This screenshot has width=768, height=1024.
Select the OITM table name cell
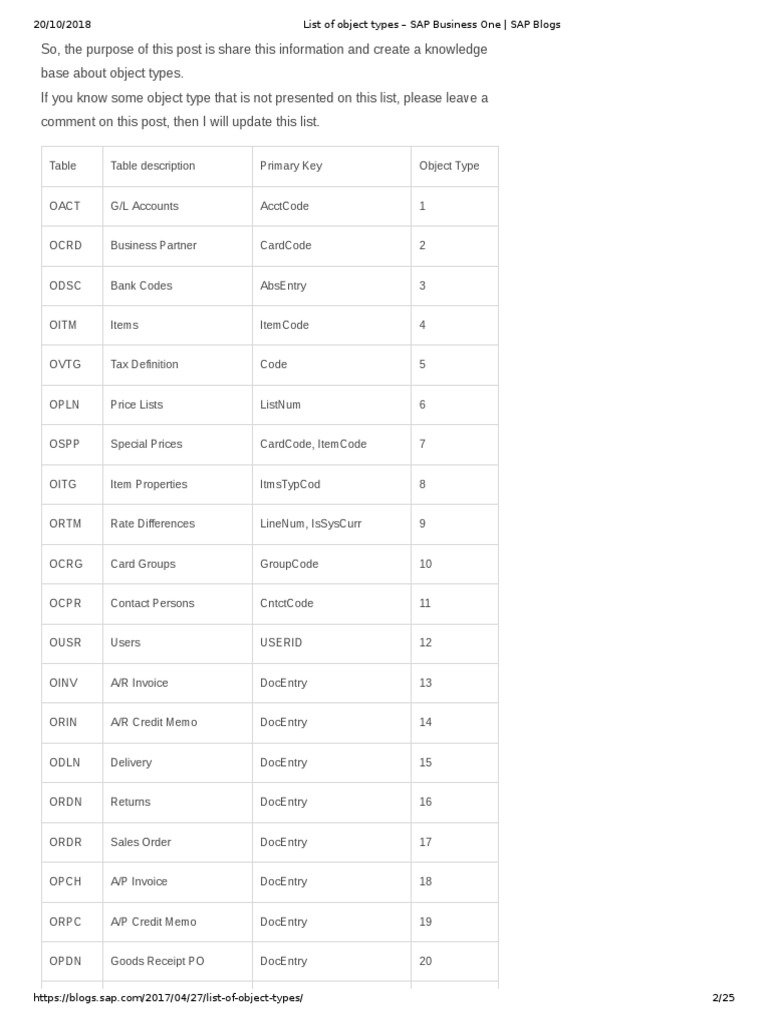tap(64, 325)
